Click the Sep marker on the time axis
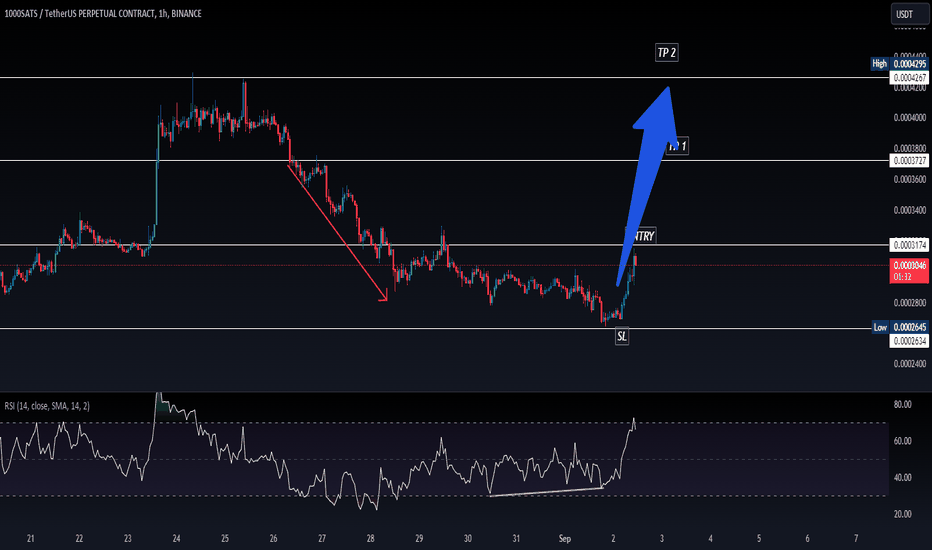This screenshot has height=550, width=932. point(565,539)
